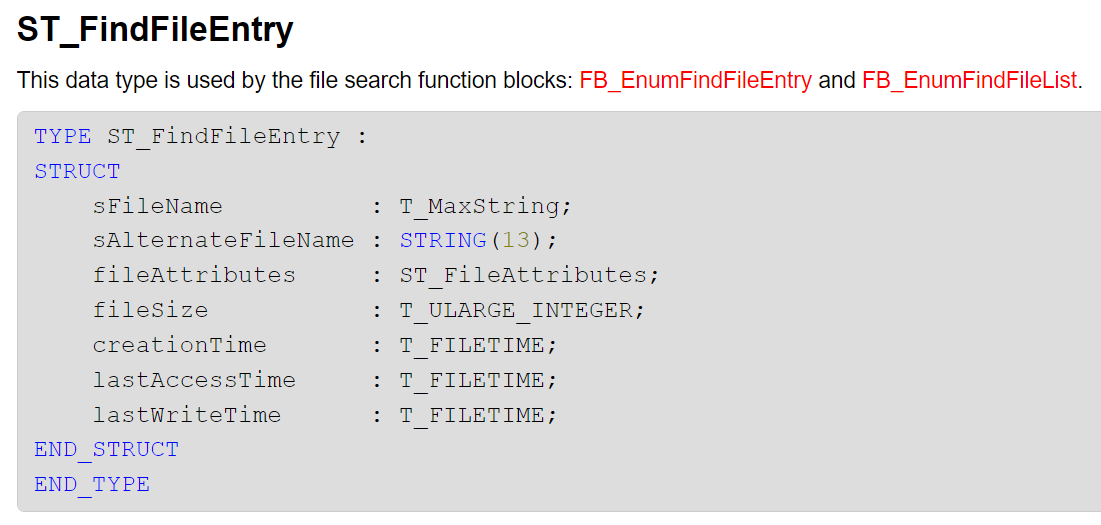Click T_FILETIME on the creationTime line

(472, 345)
